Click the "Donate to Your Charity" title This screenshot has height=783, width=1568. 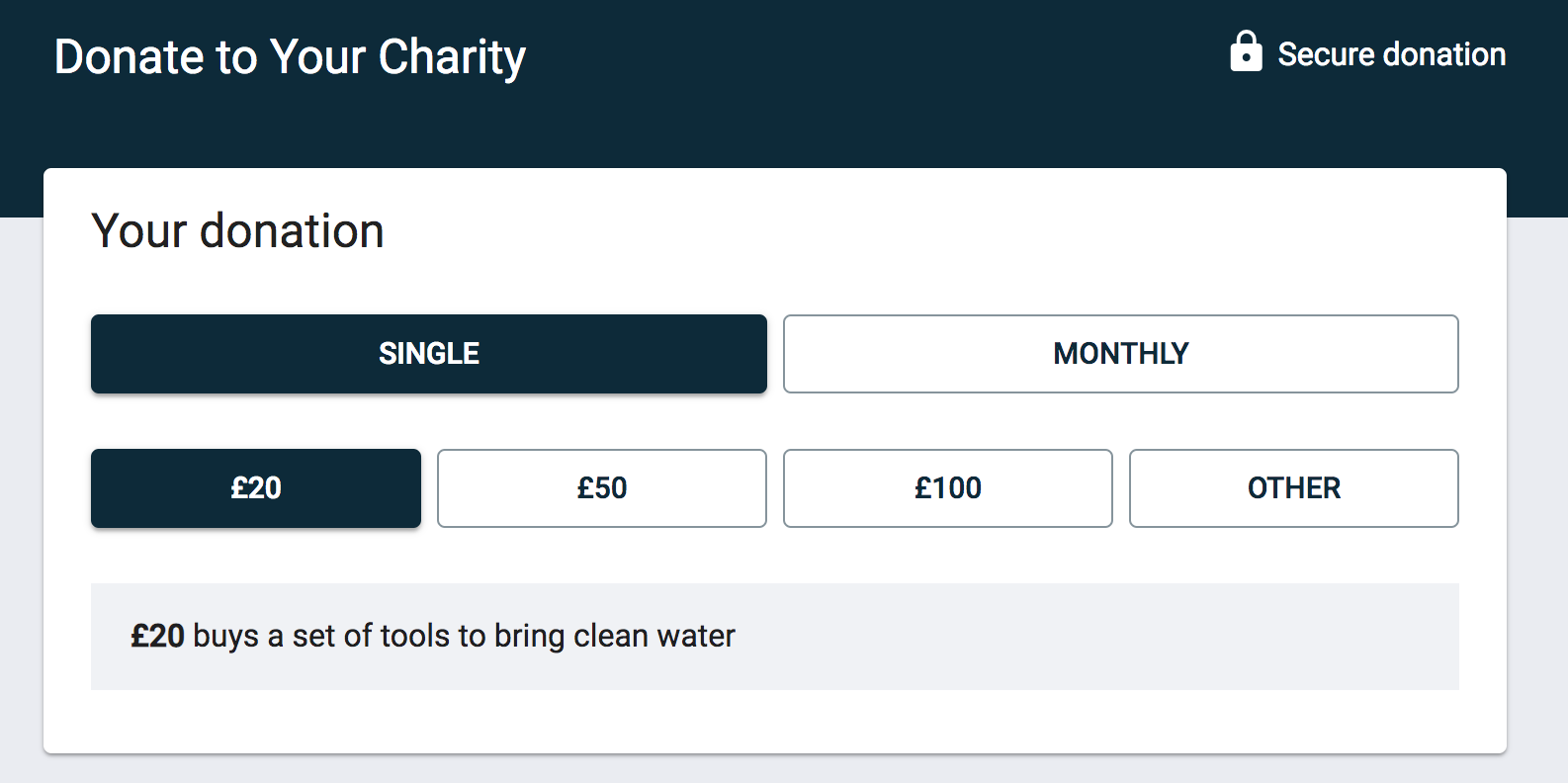290,57
